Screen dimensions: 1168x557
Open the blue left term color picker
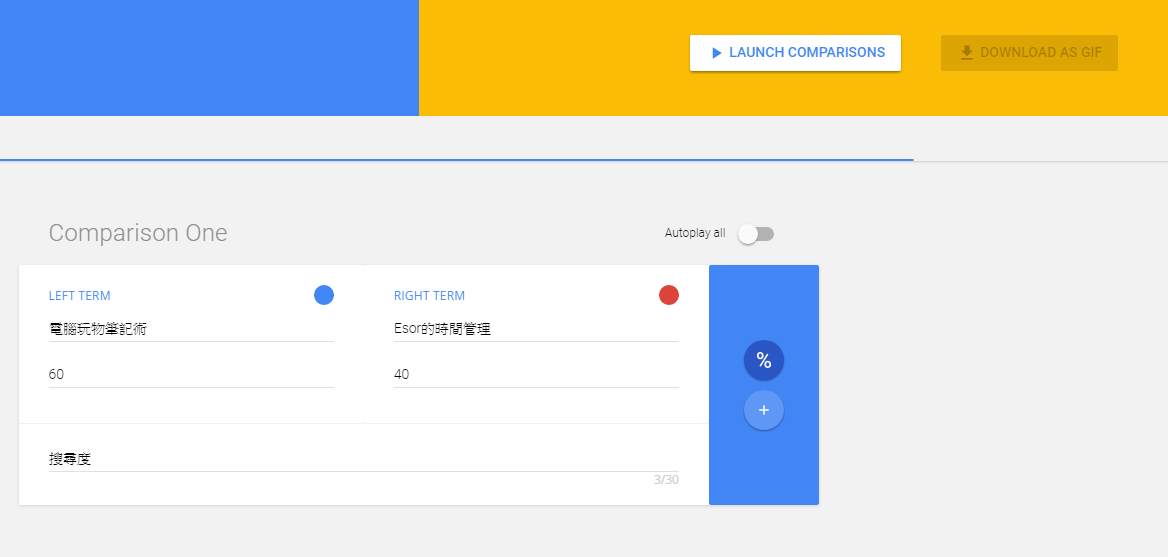[x=324, y=295]
